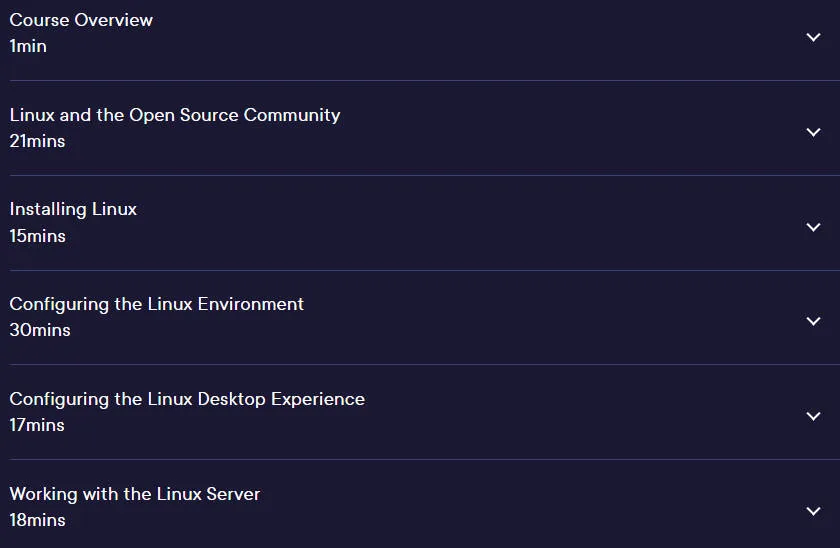Select Configuring the Linux Desktop Experience title

click(187, 399)
